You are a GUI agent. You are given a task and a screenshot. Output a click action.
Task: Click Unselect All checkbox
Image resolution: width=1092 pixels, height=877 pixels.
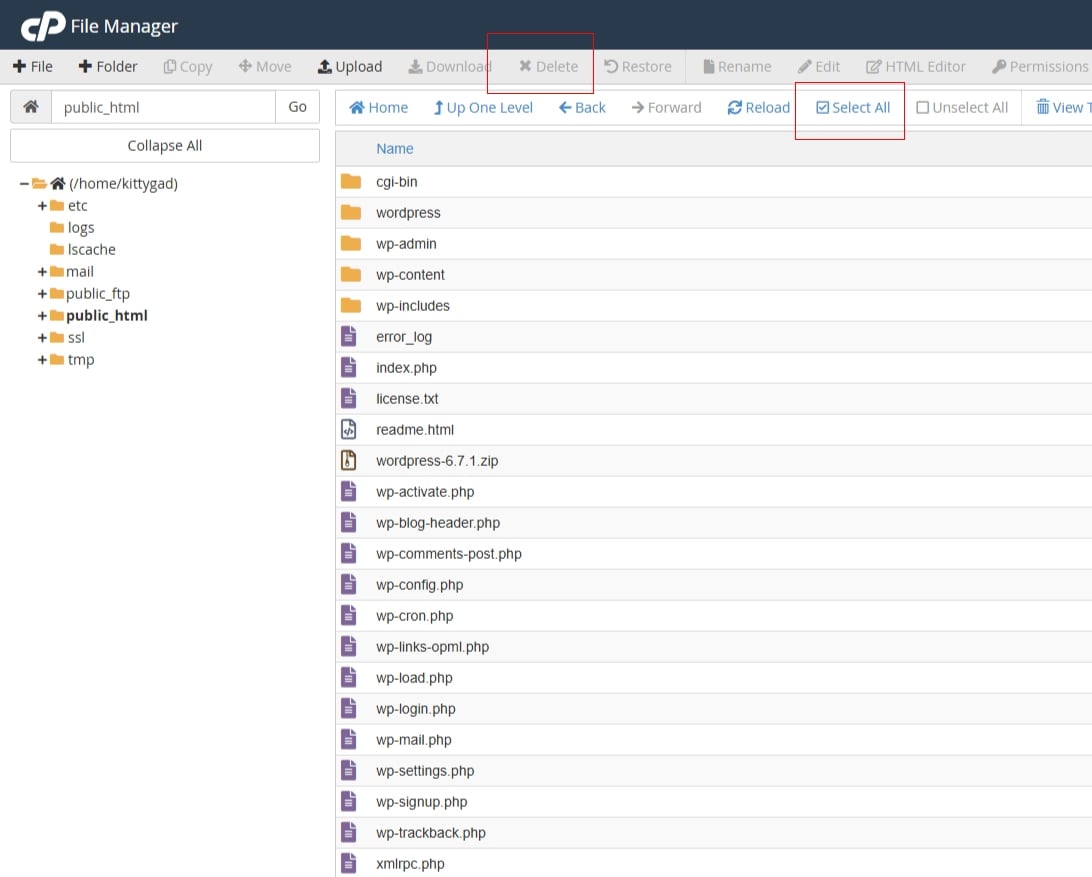962,107
